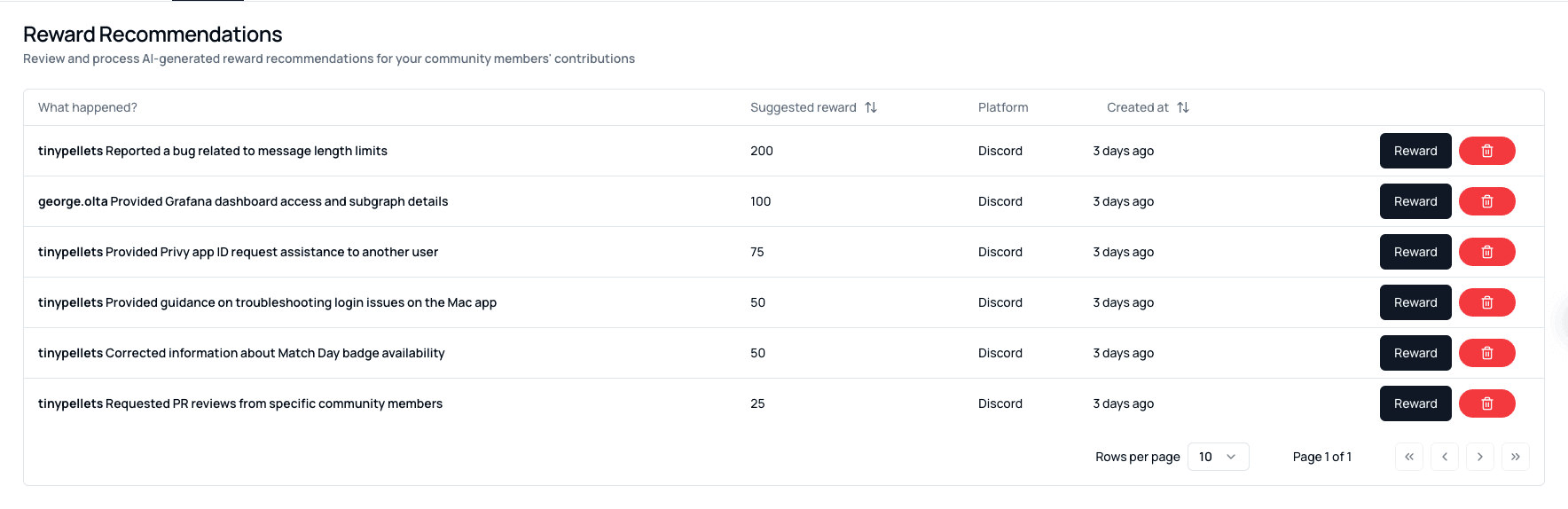Go to the first page
This screenshot has height=509, width=1568.
1409,457
